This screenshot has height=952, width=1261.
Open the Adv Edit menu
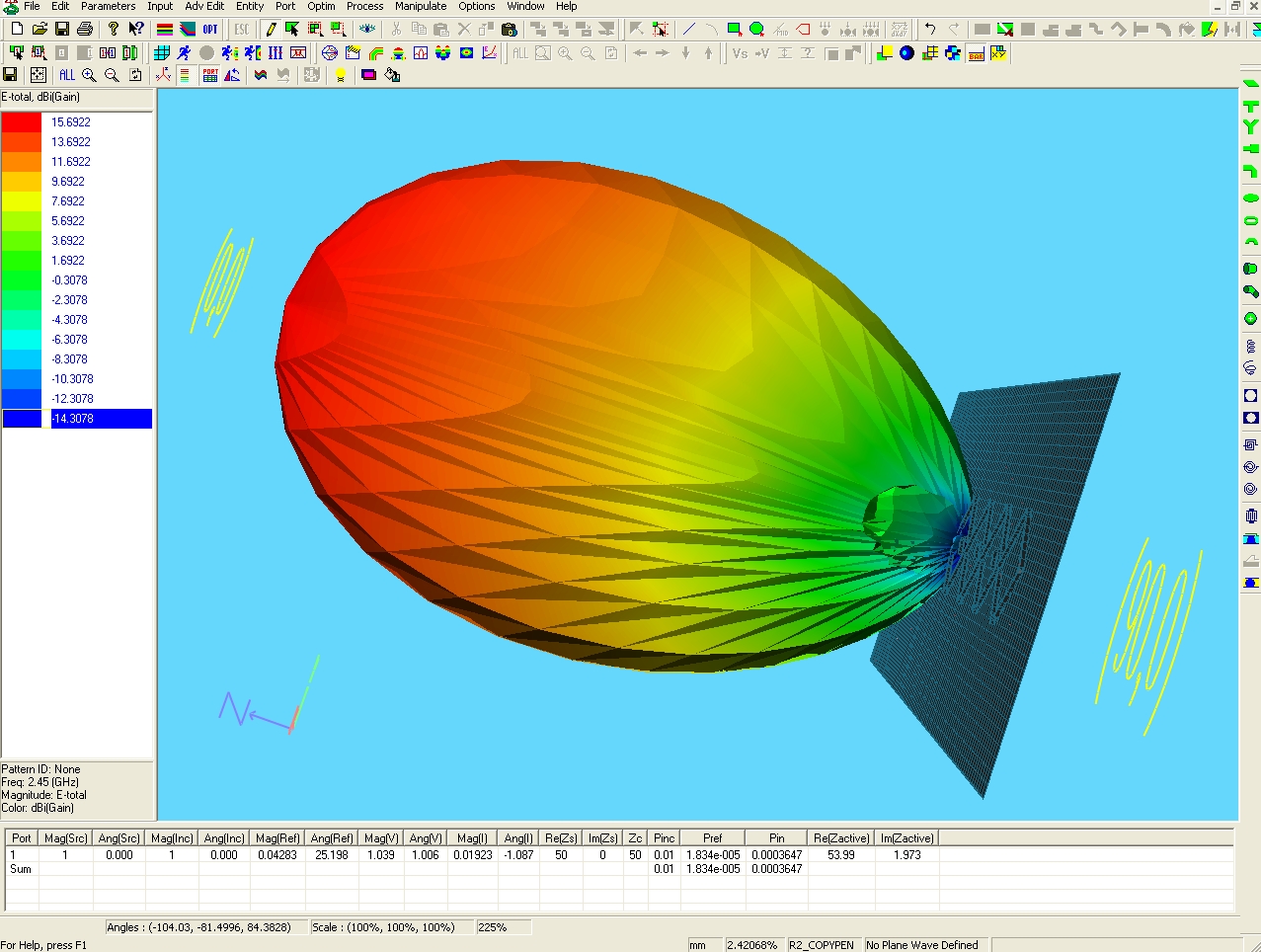[204, 6]
